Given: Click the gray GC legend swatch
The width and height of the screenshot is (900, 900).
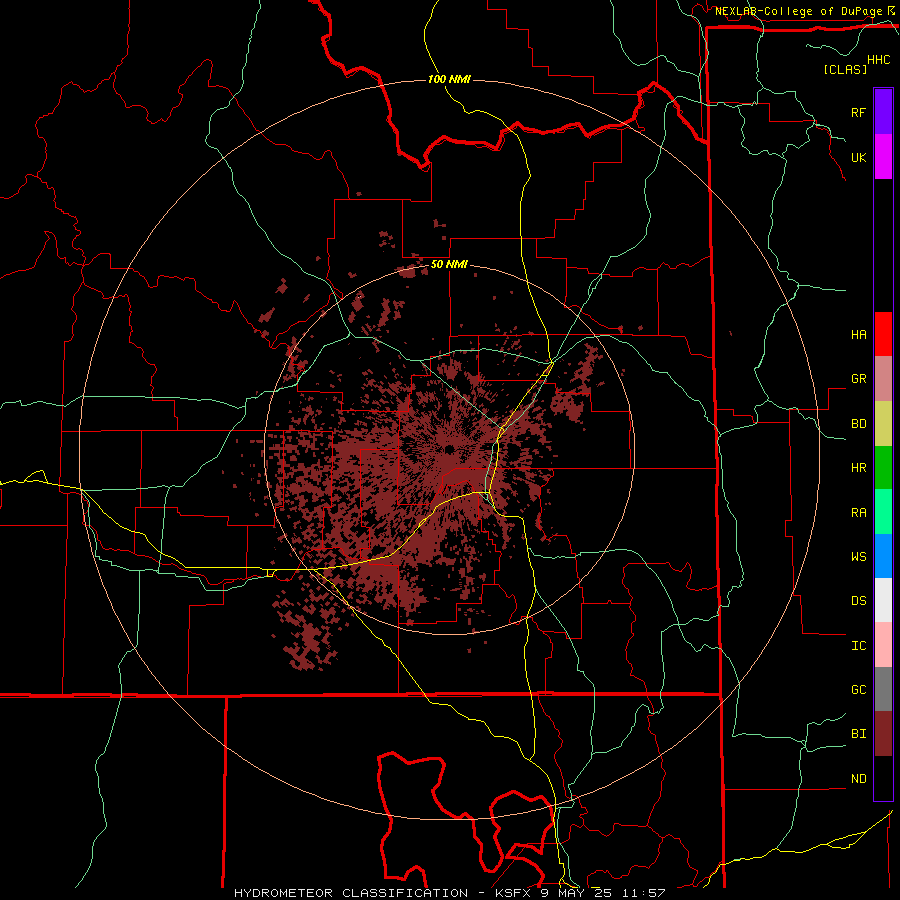Looking at the screenshot, I should click(883, 689).
